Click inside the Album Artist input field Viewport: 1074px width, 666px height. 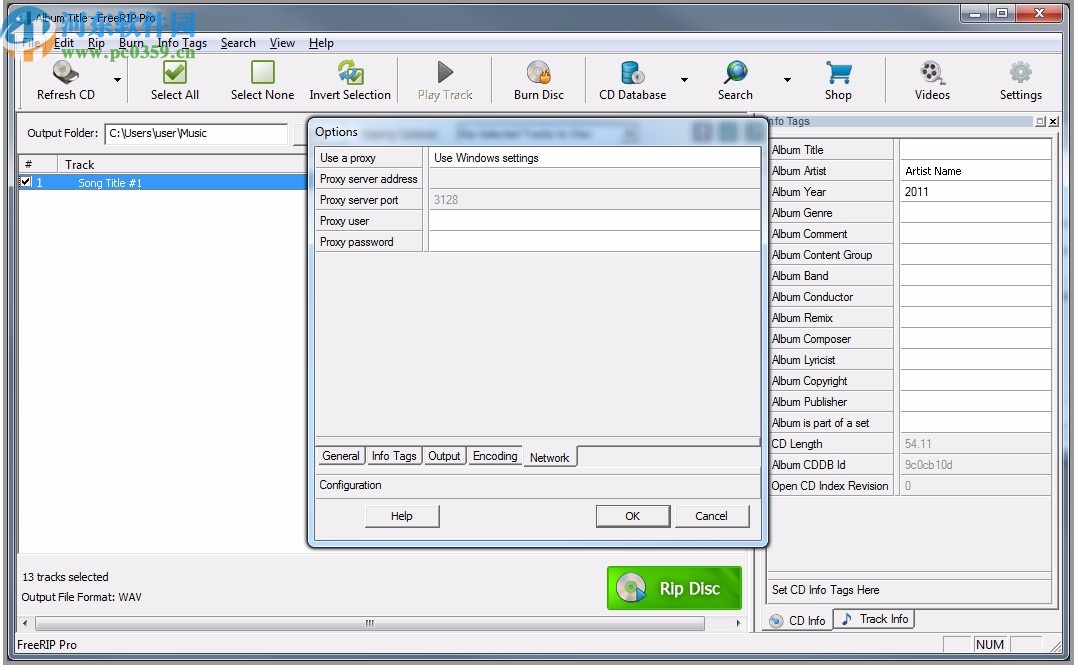tap(975, 170)
